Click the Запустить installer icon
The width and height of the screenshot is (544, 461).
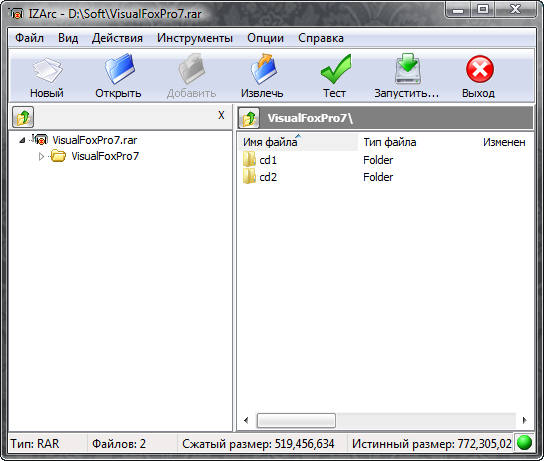408,69
